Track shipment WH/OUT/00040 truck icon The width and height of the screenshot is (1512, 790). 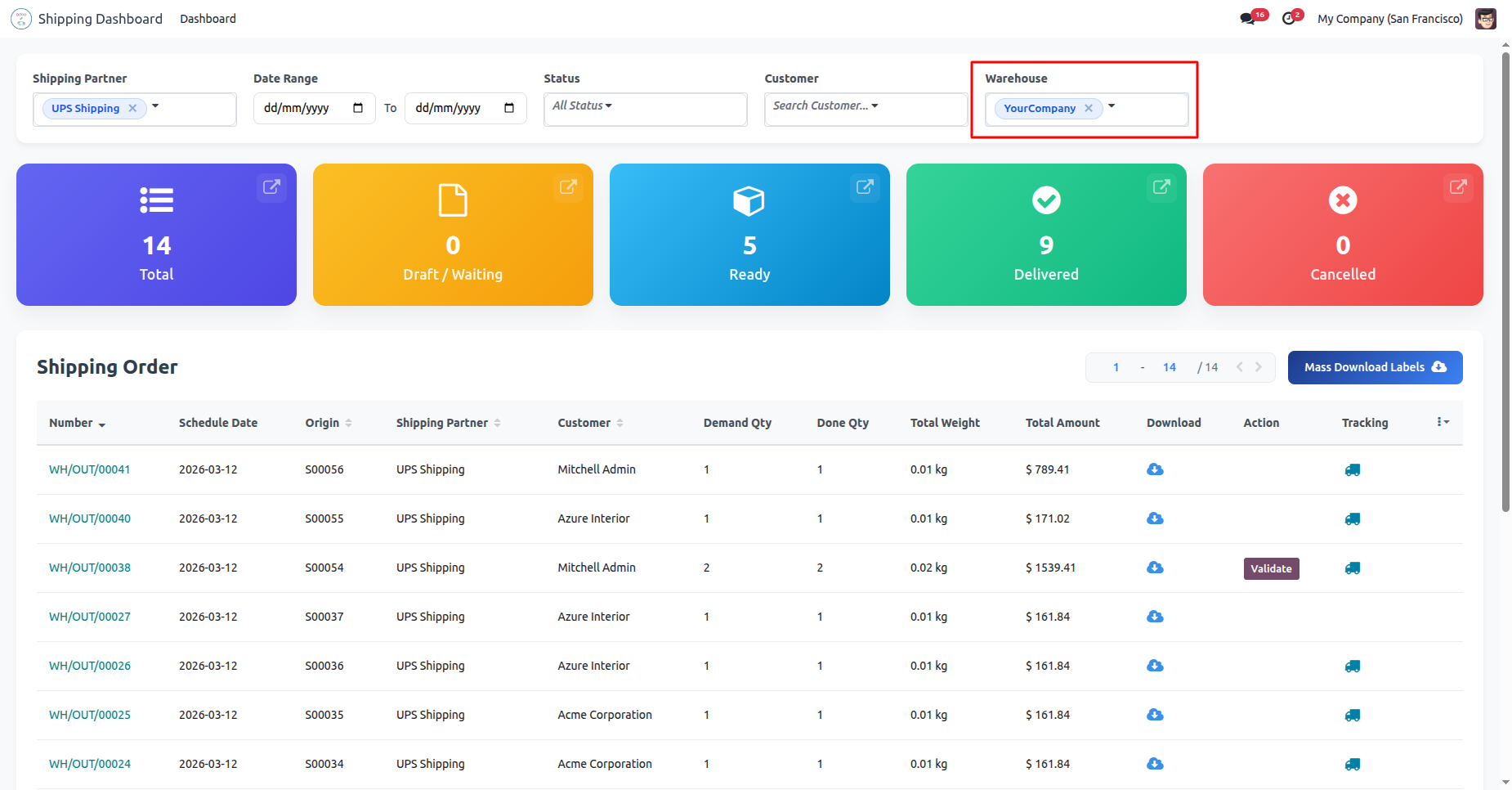pyautogui.click(x=1353, y=519)
